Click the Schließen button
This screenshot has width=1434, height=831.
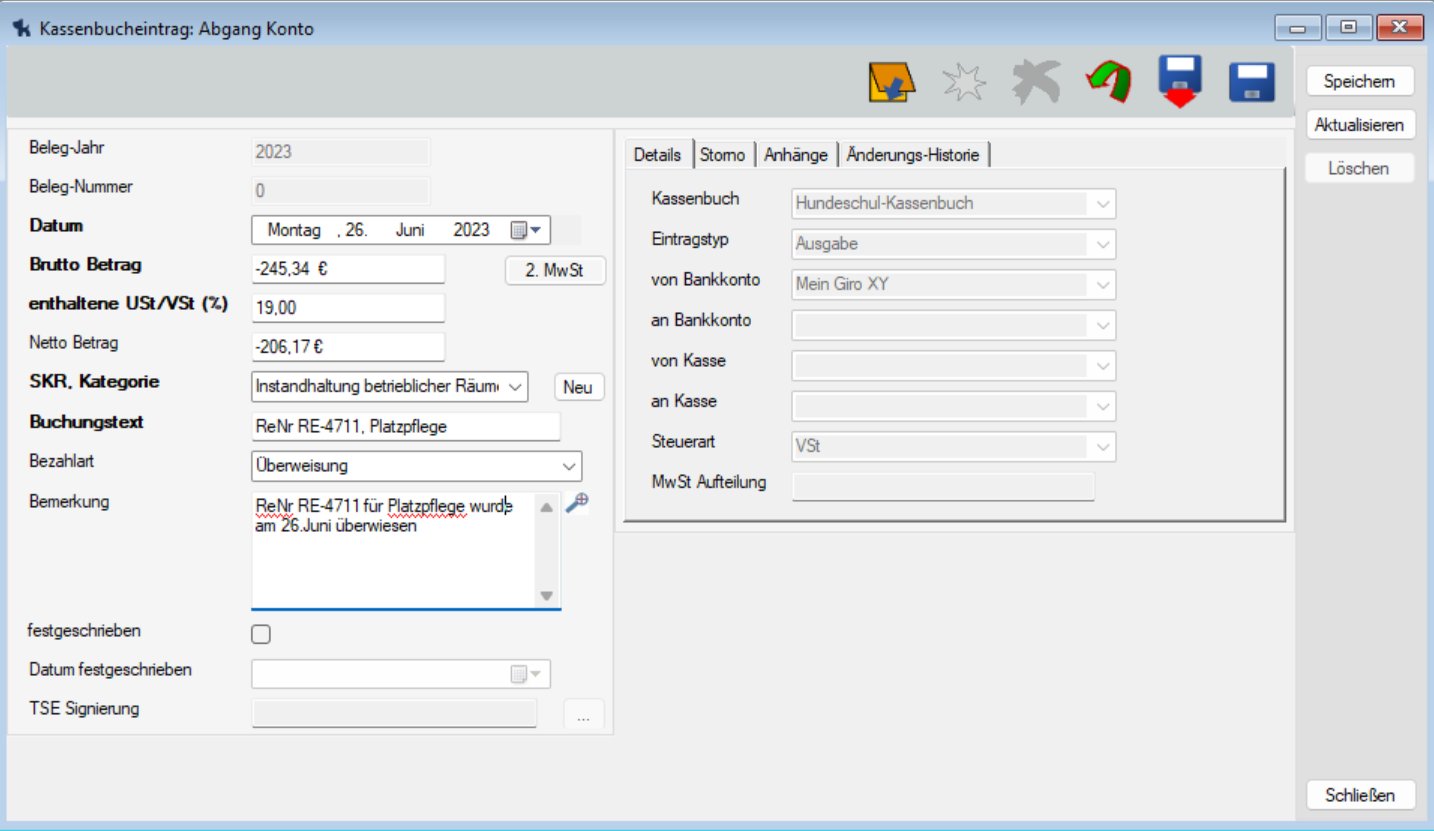(1360, 796)
